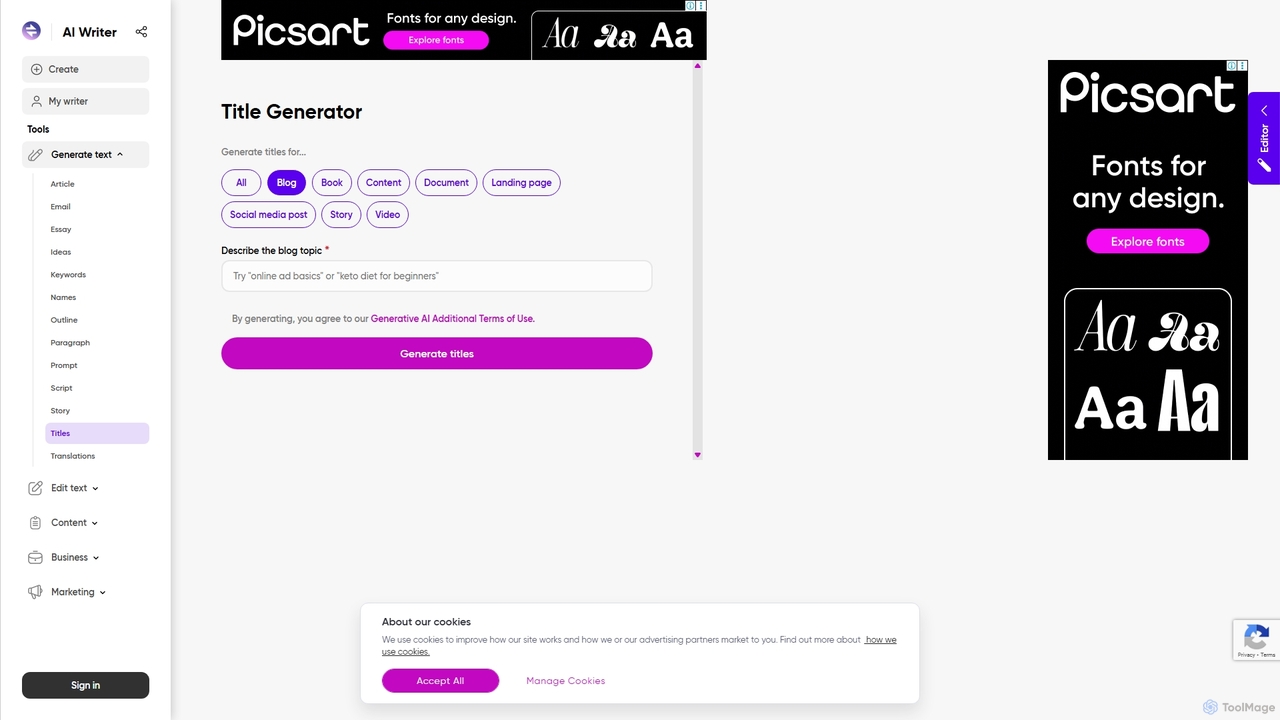The height and width of the screenshot is (720, 1280).
Task: Click the scrollbar down arrow
Action: coord(697,455)
